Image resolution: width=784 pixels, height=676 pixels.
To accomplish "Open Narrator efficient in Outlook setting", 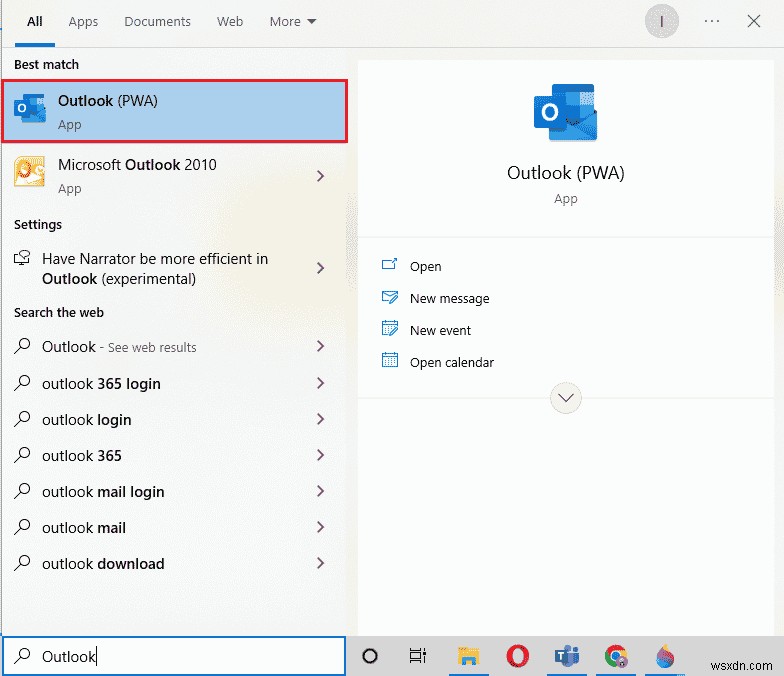I will (174, 268).
